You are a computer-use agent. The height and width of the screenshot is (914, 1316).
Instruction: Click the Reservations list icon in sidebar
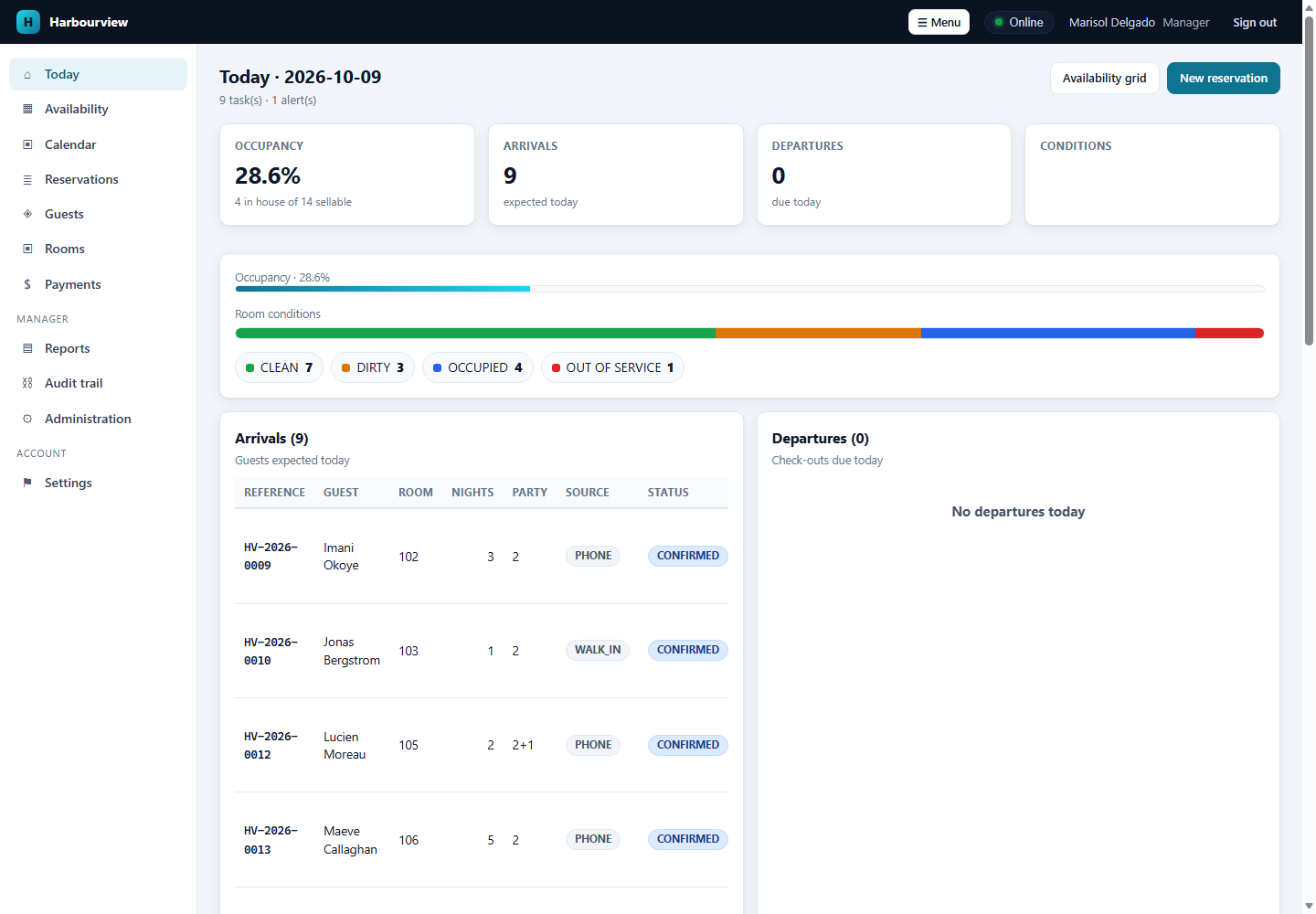tap(27, 179)
